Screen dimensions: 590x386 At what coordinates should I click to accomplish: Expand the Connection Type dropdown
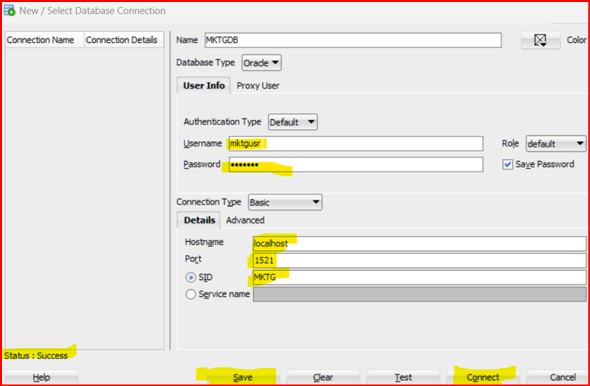[285, 202]
